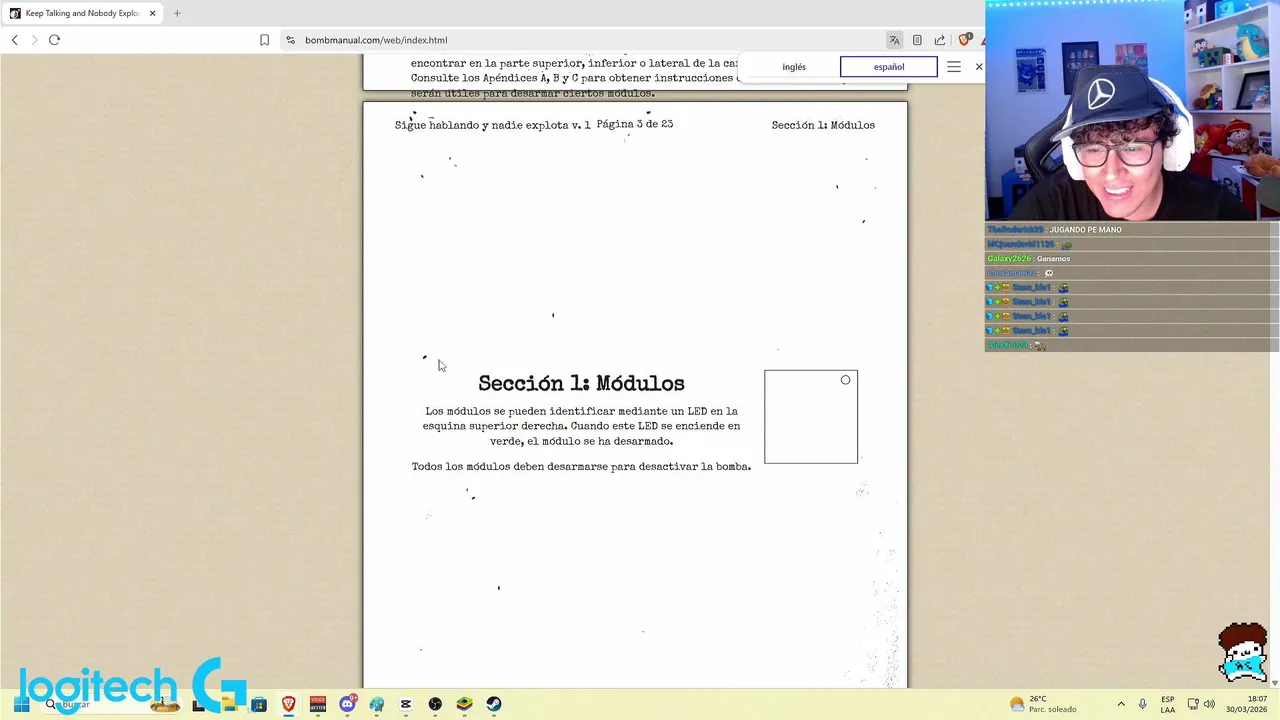Open the Windows Start menu
The image size is (1280, 720).
point(21,704)
